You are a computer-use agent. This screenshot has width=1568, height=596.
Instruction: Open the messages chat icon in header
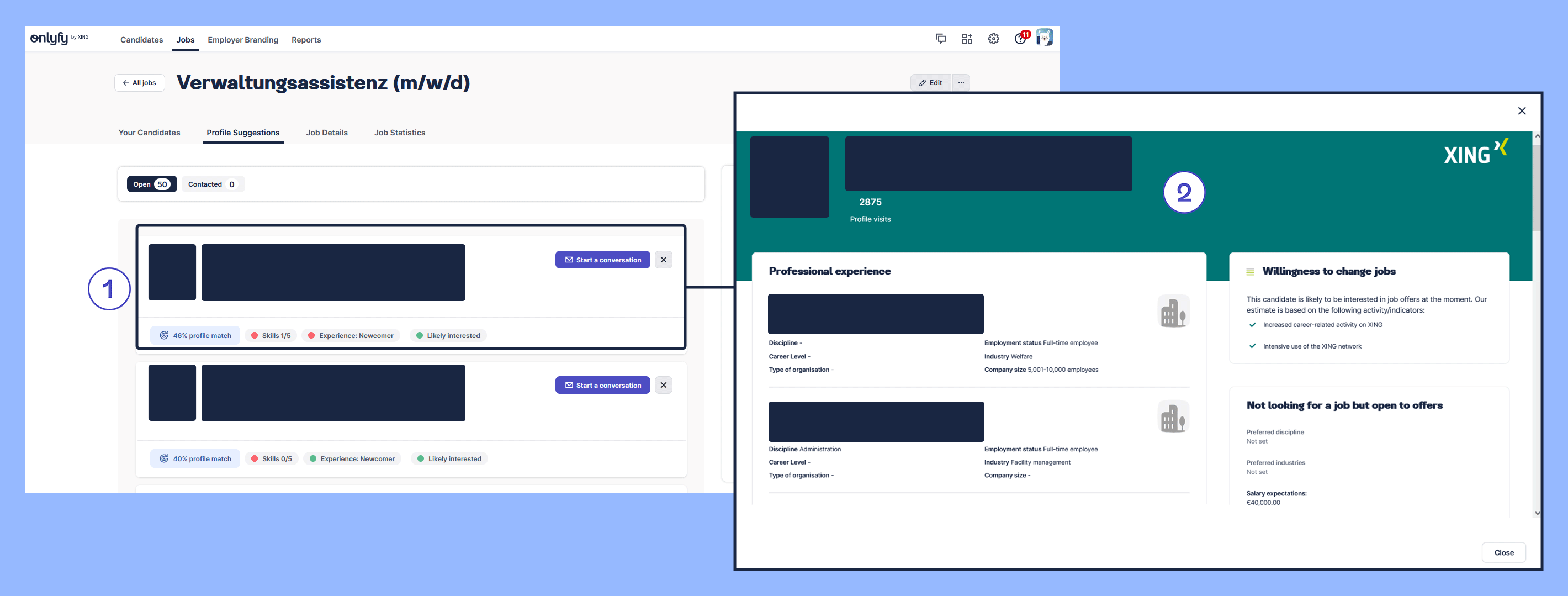point(940,39)
